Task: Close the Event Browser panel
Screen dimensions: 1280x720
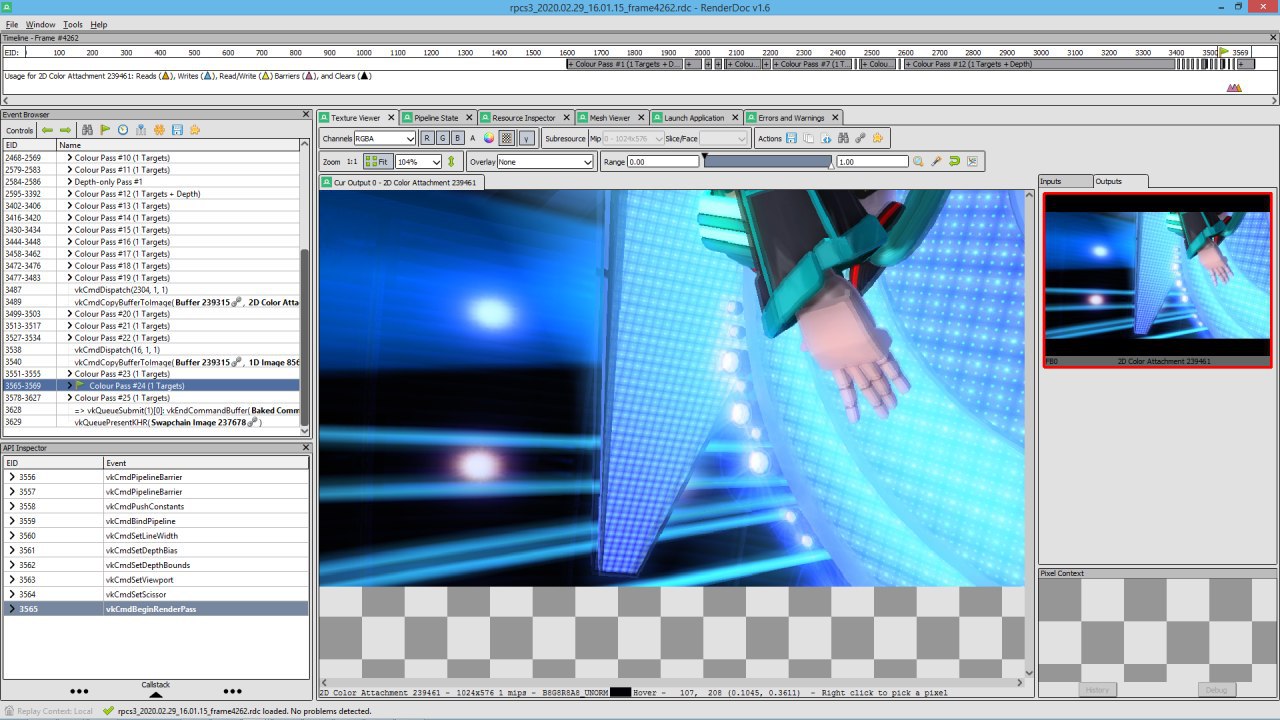Action: coord(306,115)
